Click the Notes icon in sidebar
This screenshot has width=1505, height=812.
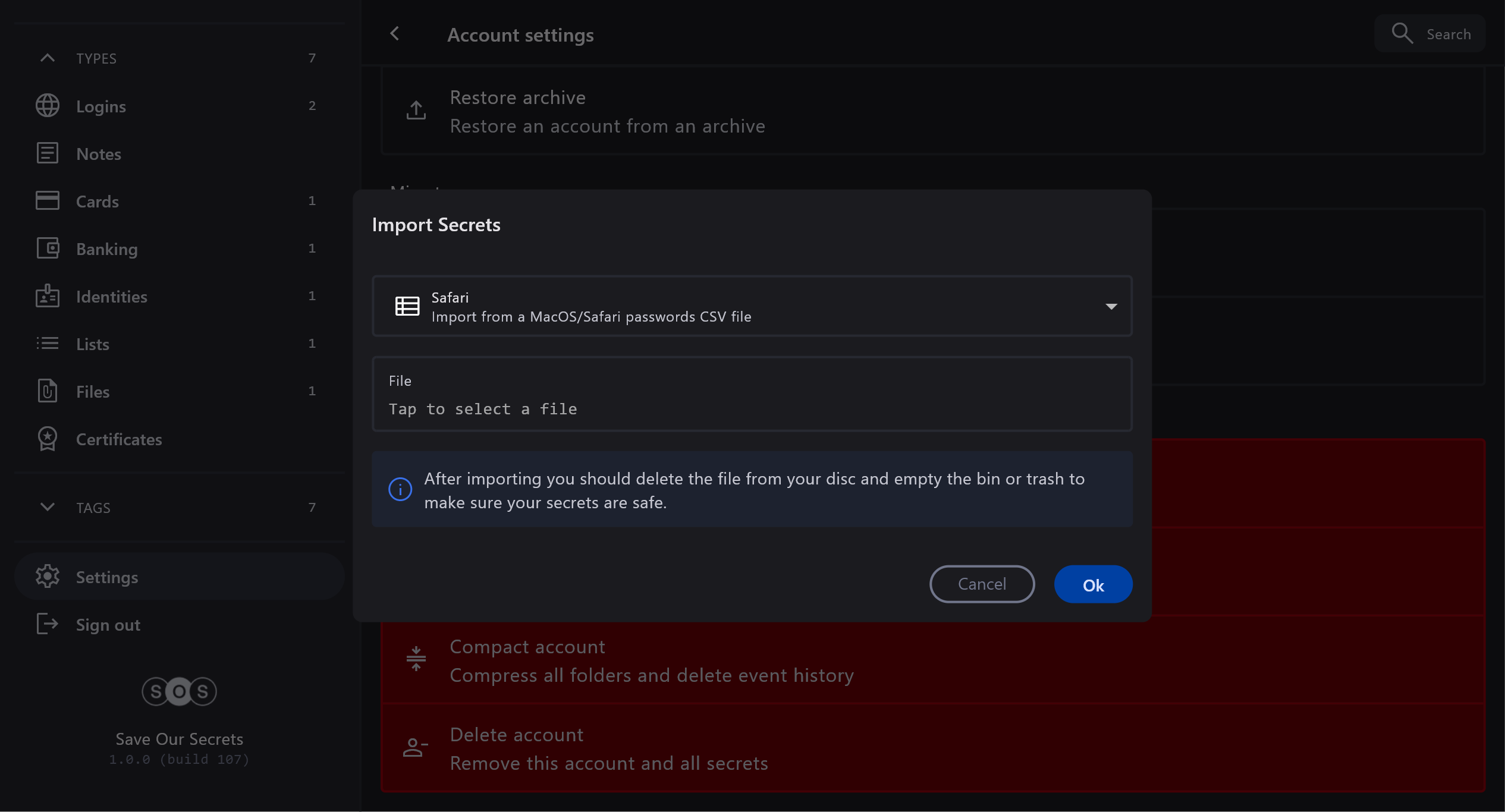point(48,153)
